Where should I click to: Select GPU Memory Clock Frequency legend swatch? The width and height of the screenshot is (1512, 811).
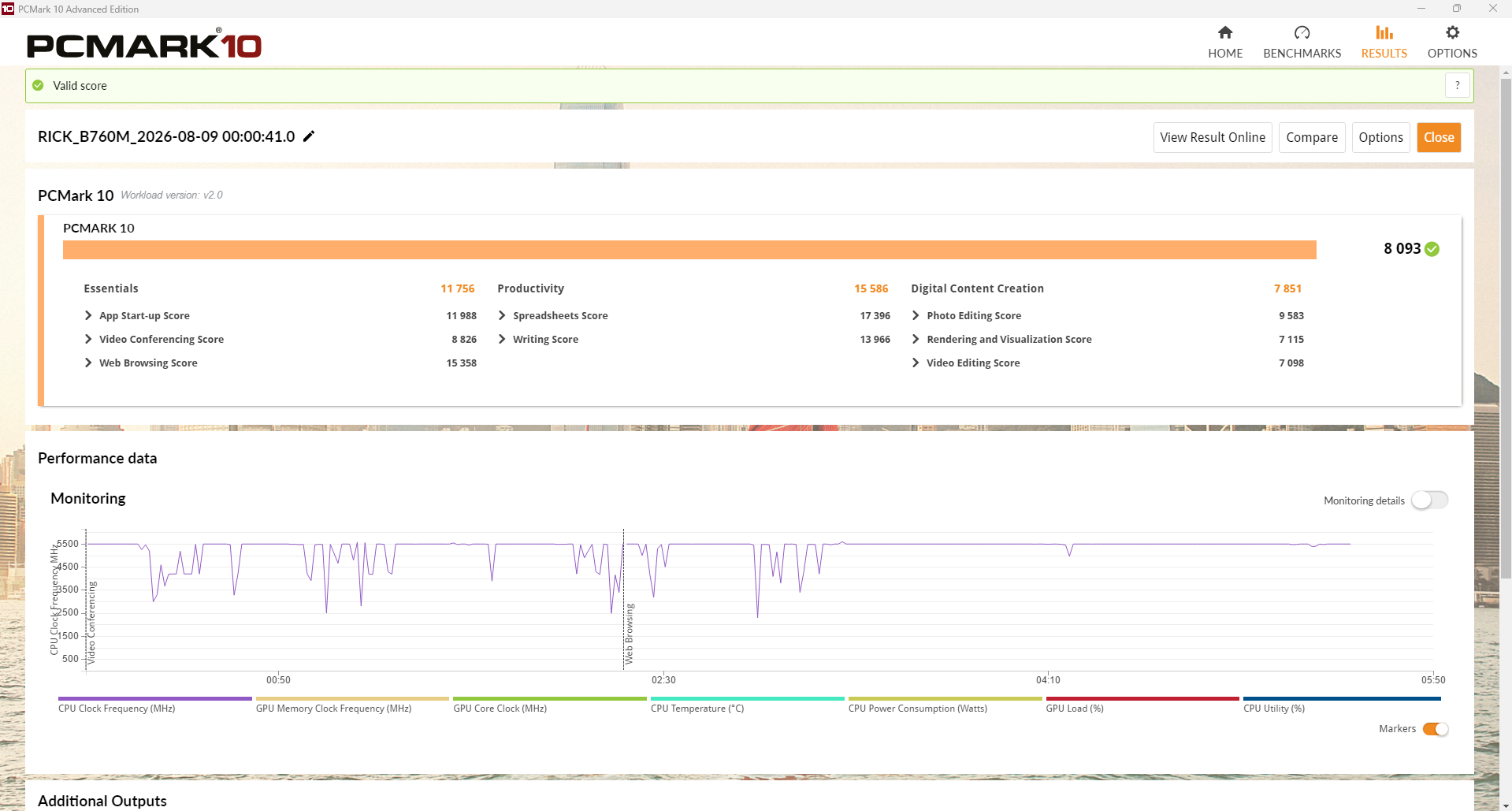[352, 698]
